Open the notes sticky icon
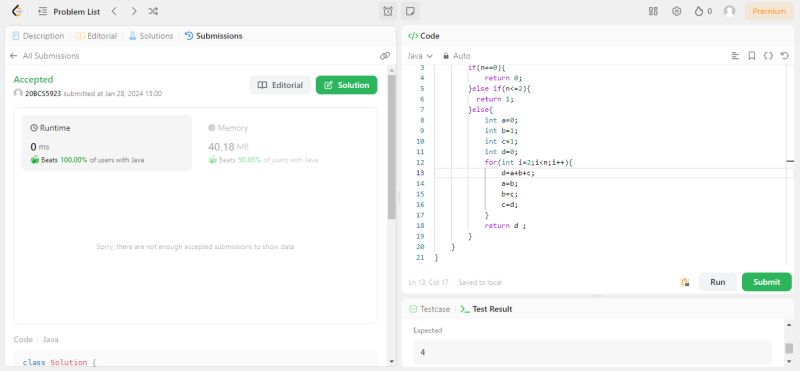 coord(410,11)
